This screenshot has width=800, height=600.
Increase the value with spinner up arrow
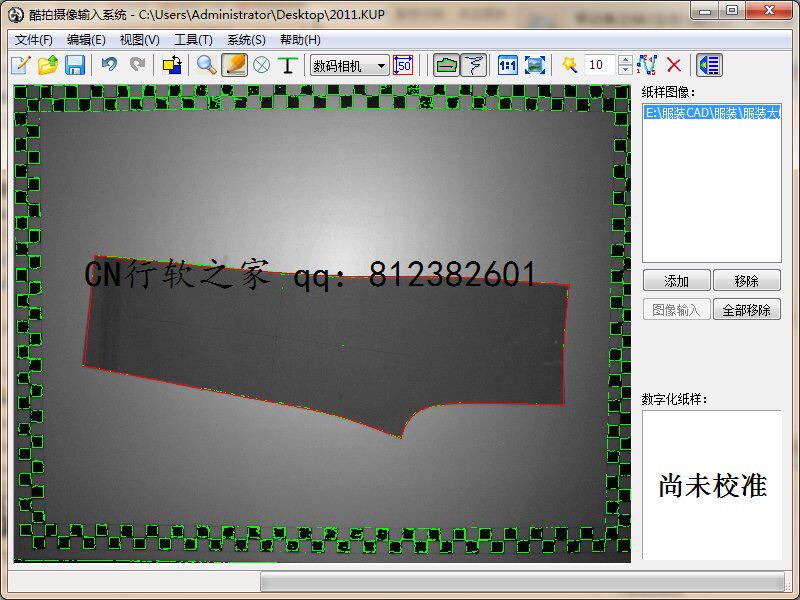click(x=626, y=60)
